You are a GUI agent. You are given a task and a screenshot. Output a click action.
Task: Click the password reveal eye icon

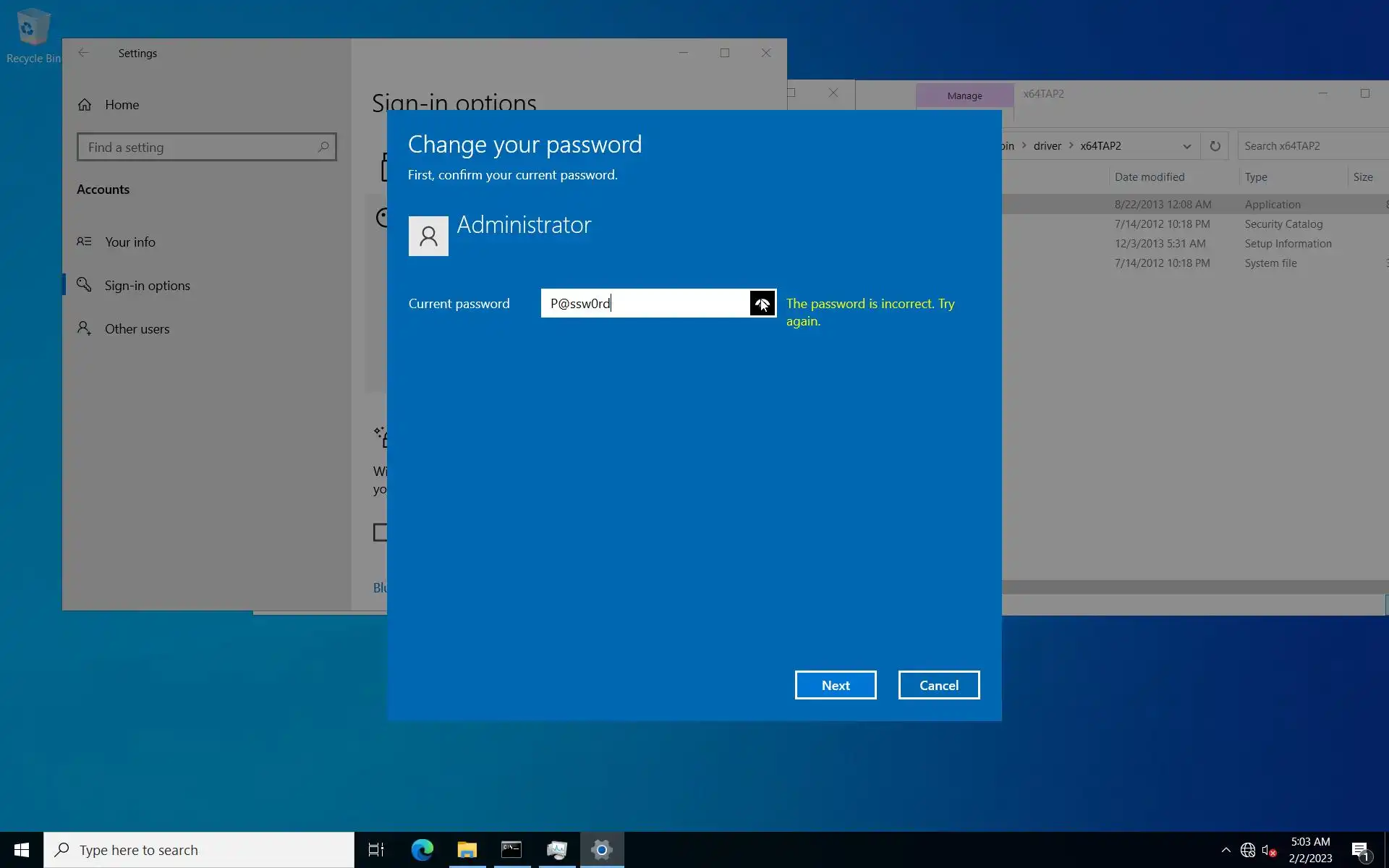tap(762, 303)
